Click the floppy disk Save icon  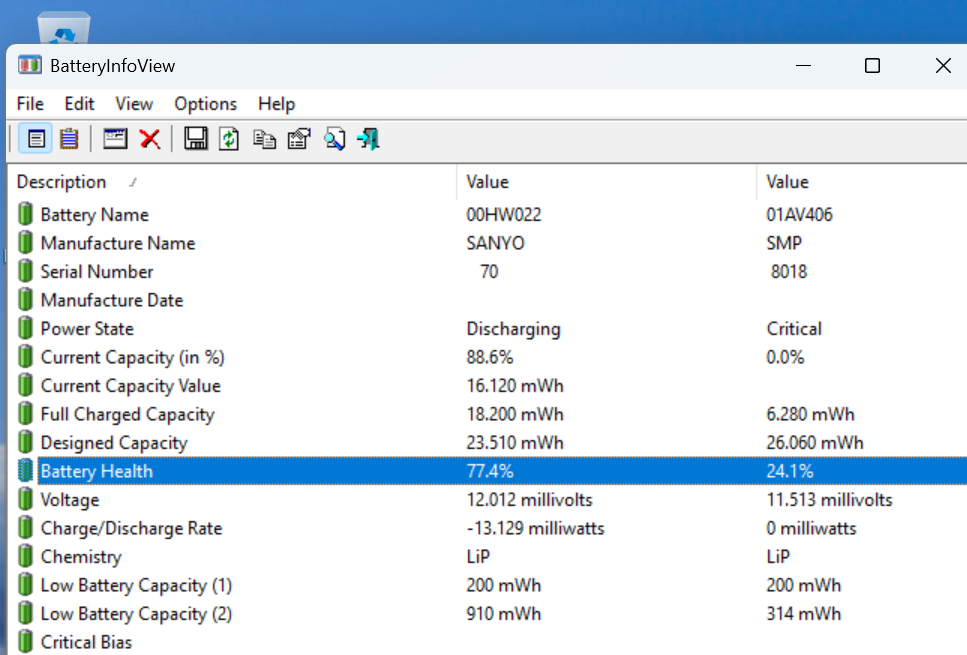click(x=196, y=139)
